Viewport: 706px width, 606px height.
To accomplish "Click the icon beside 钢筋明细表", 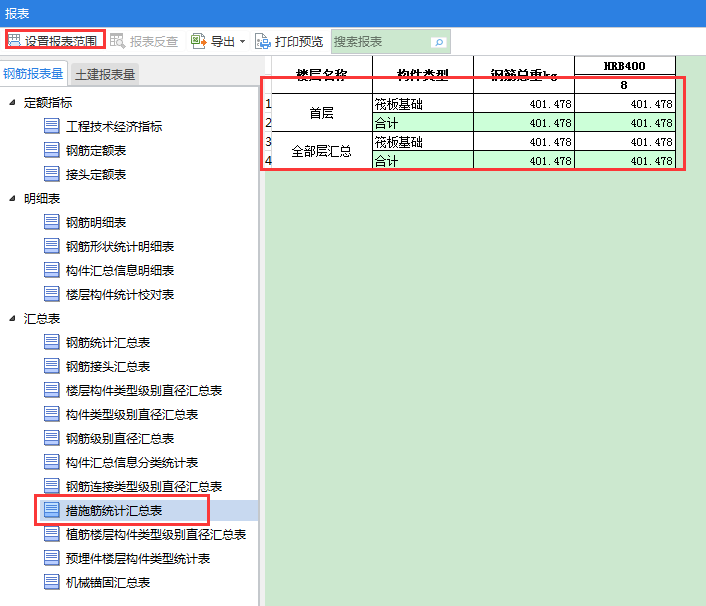I will click(x=52, y=222).
